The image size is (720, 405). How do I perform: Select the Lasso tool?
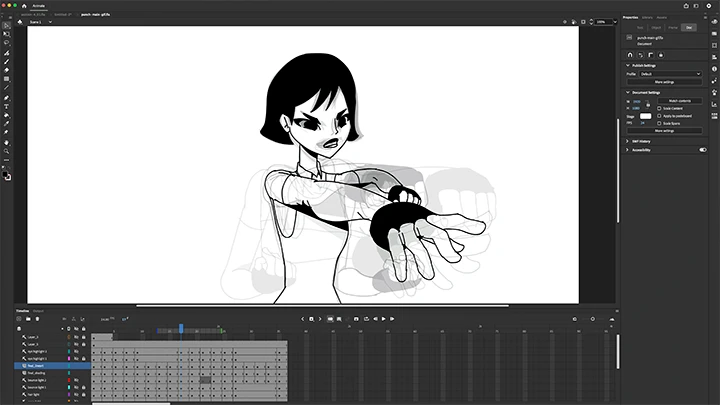coord(6,43)
